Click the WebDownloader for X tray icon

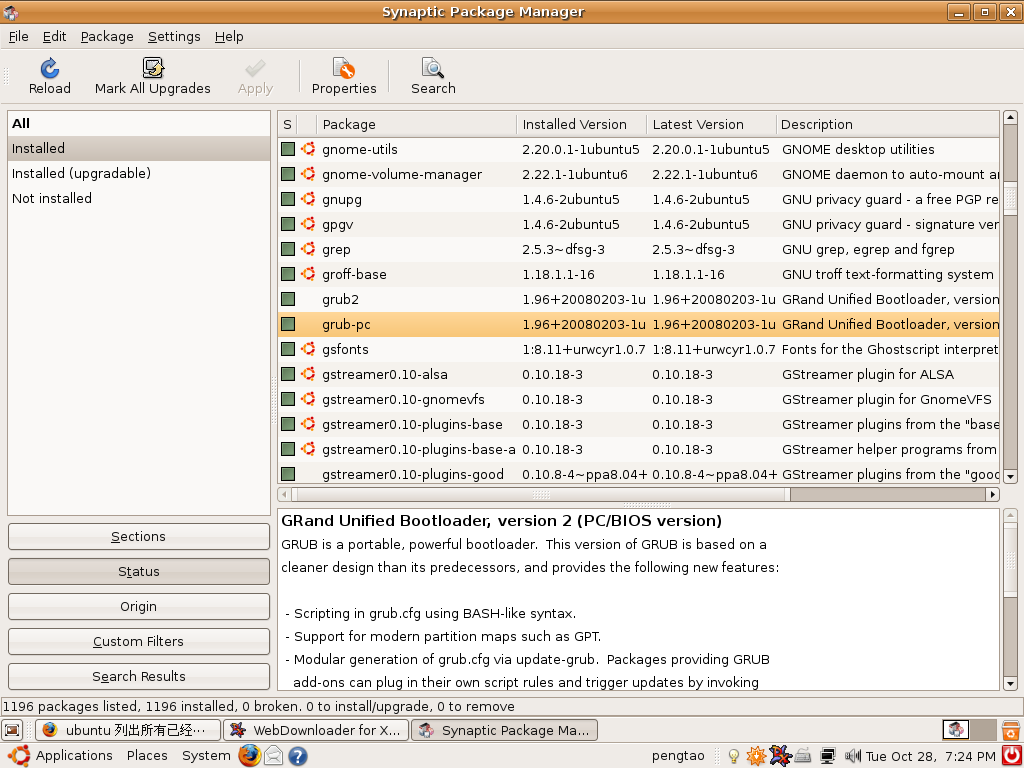(780, 756)
